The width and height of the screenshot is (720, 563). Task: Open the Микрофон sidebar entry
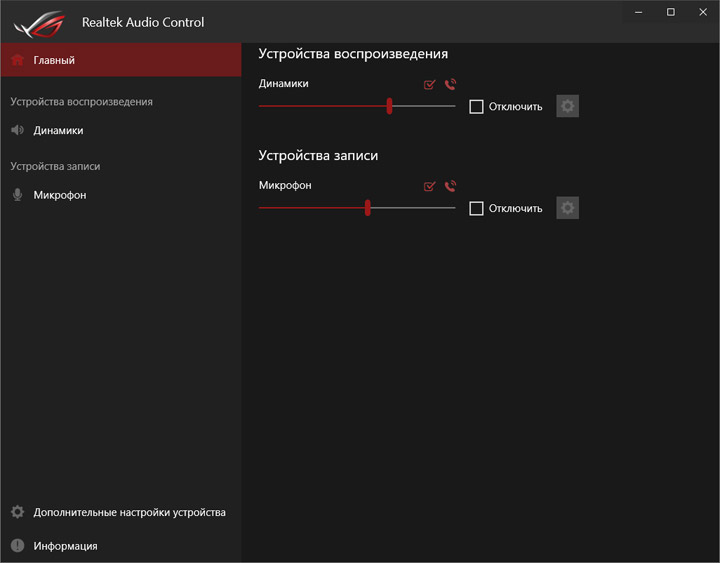pos(59,195)
